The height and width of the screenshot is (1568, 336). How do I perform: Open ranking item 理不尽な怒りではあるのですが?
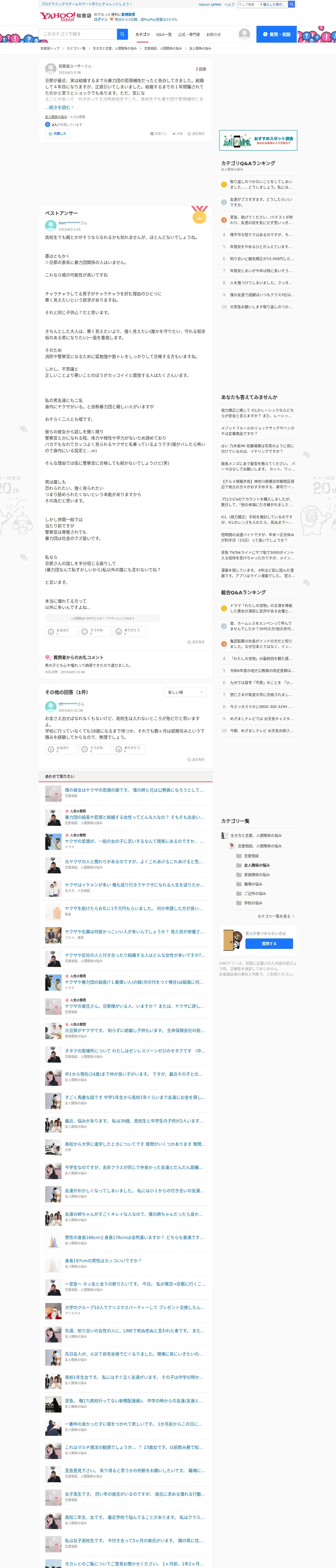261,234
